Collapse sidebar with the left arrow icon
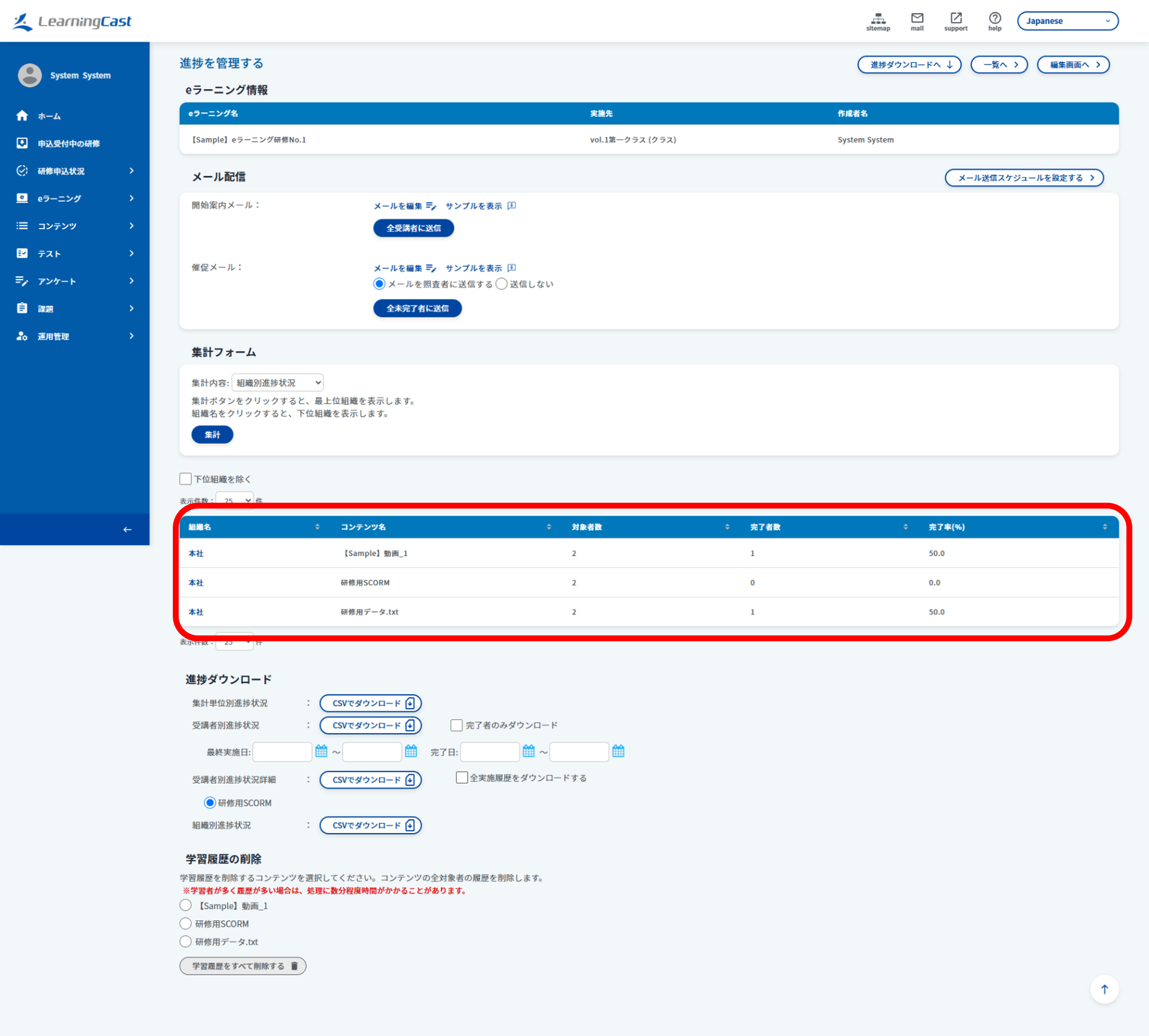 127,530
